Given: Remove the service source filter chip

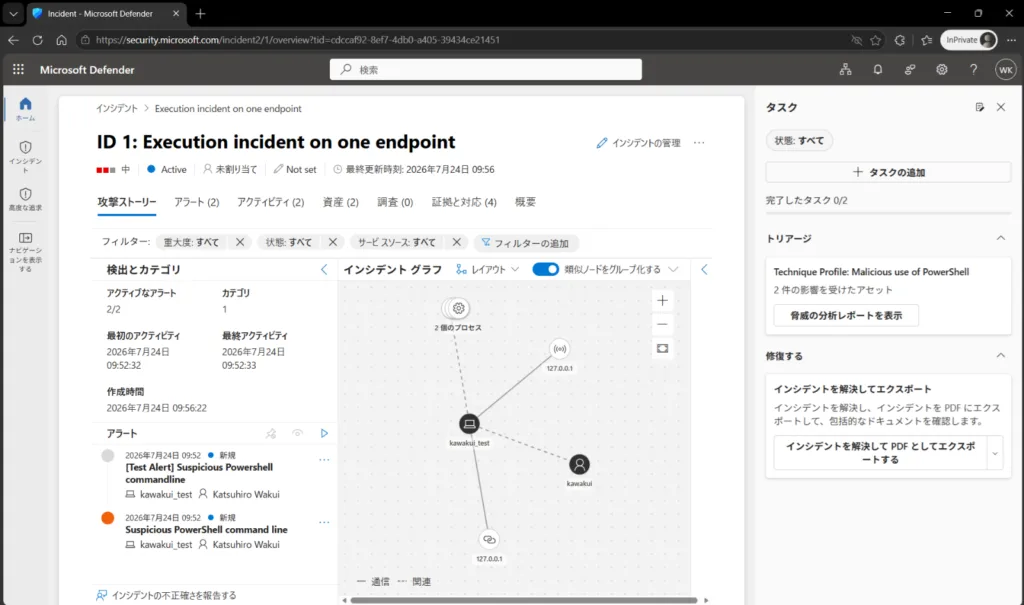Looking at the screenshot, I should (456, 242).
